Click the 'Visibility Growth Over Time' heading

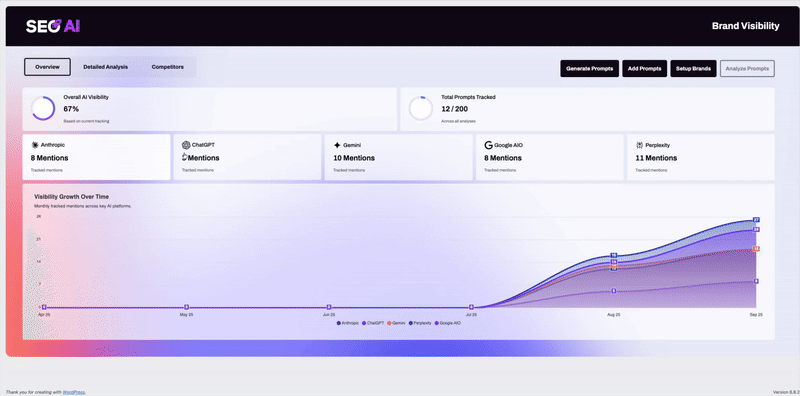click(x=71, y=196)
